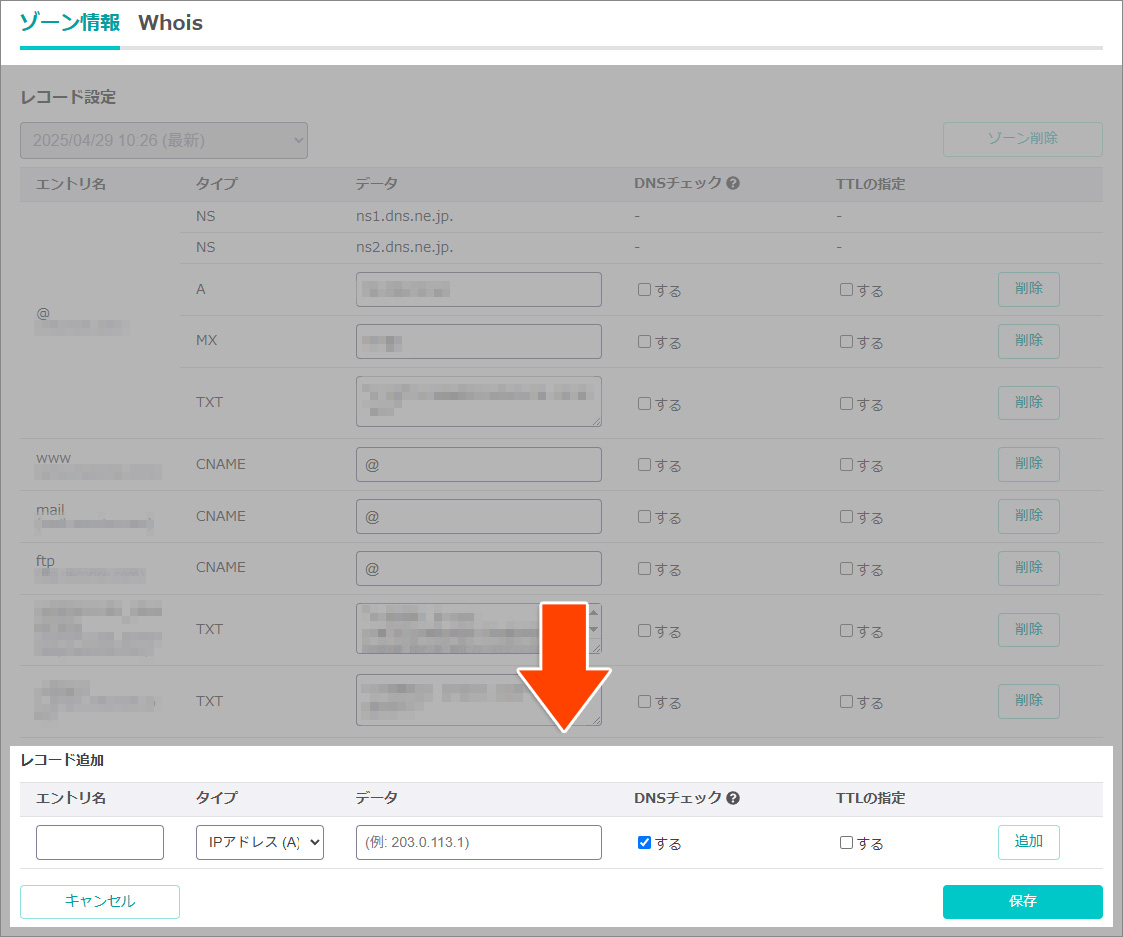The width and height of the screenshot is (1123, 937).
Task: Click the レコード追加 heading
Action: click(62, 760)
